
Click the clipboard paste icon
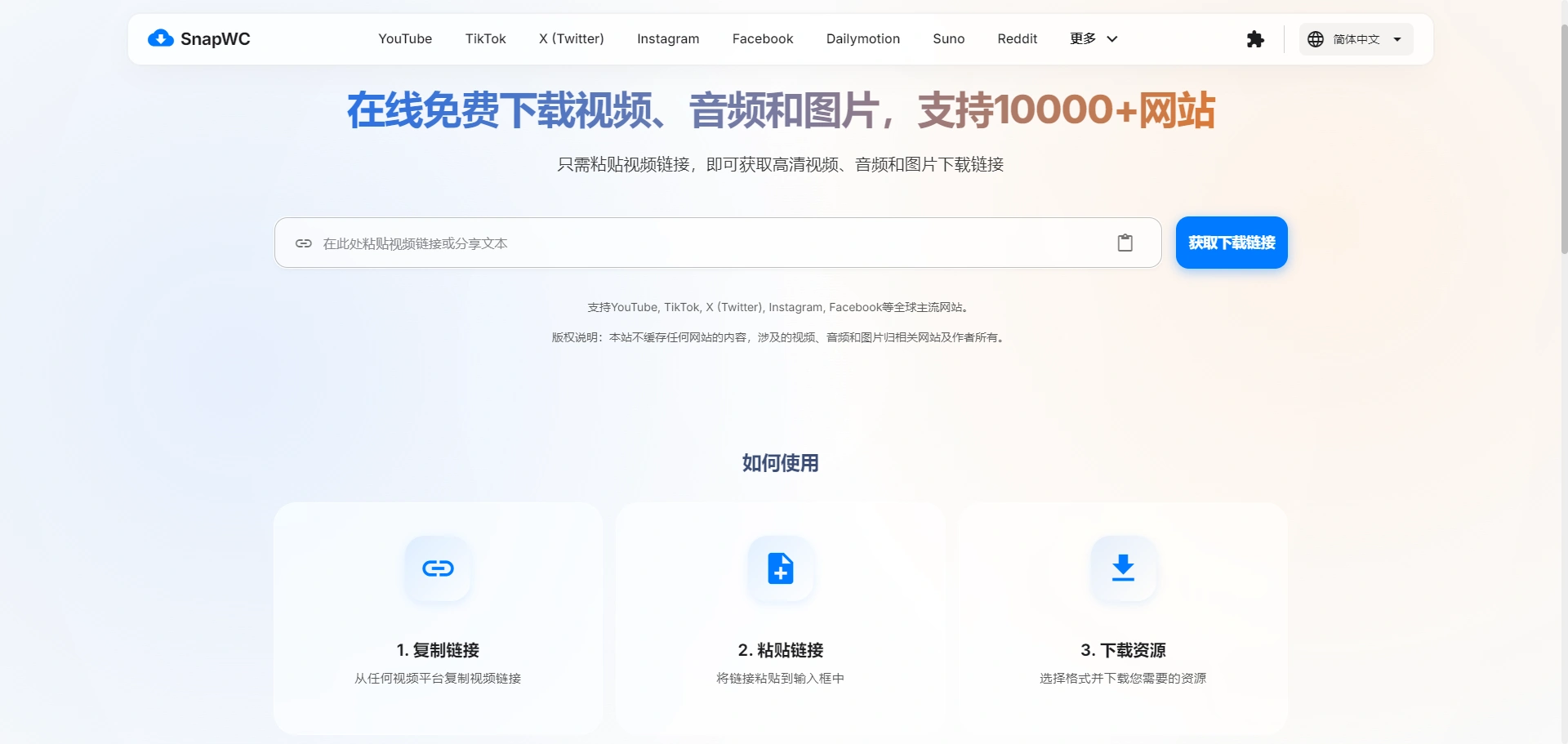(x=1125, y=243)
